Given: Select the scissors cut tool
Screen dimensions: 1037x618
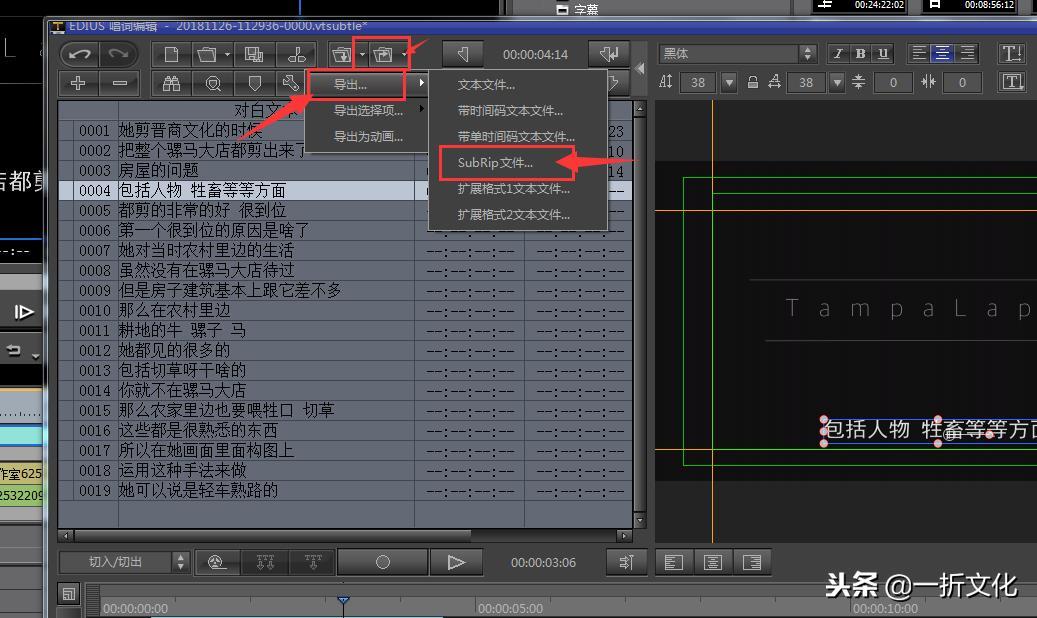Looking at the screenshot, I should tap(296, 54).
